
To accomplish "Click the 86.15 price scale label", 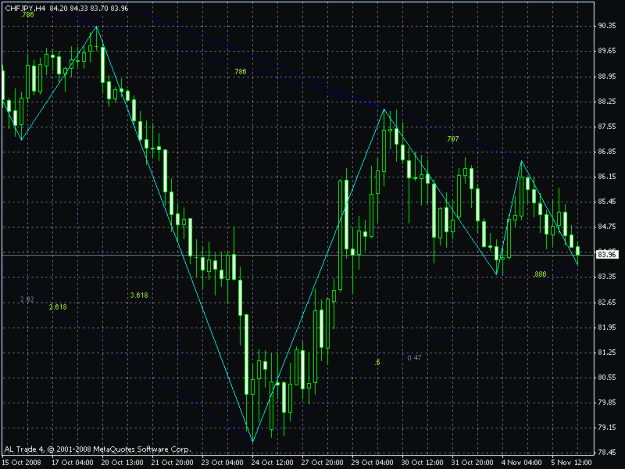I will coord(607,177).
